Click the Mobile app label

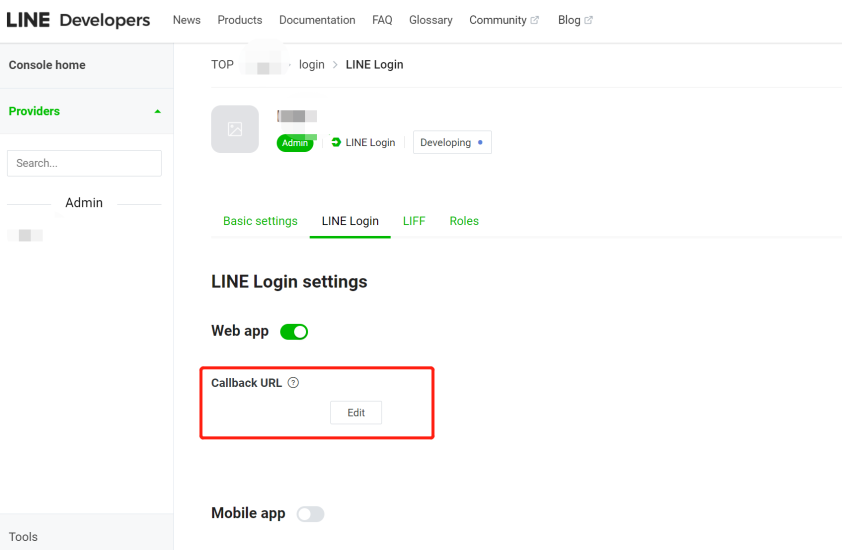[248, 513]
